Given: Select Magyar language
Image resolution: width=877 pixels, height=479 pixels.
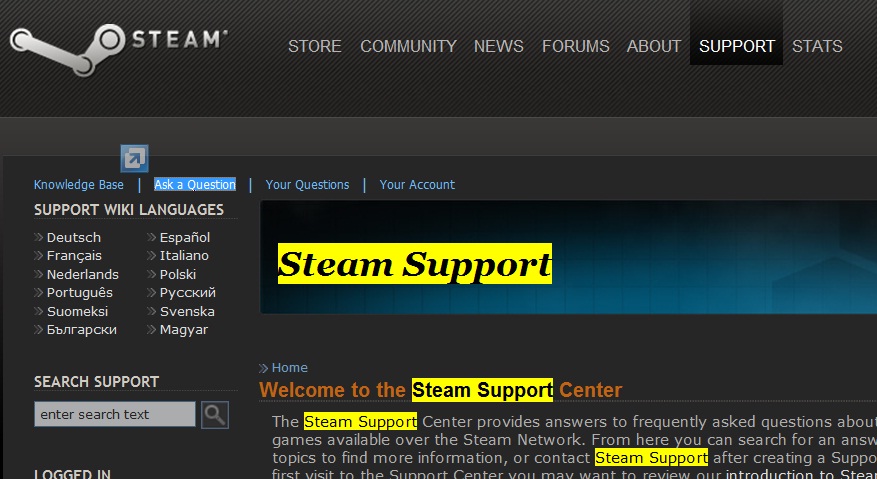Looking at the screenshot, I should [183, 330].
